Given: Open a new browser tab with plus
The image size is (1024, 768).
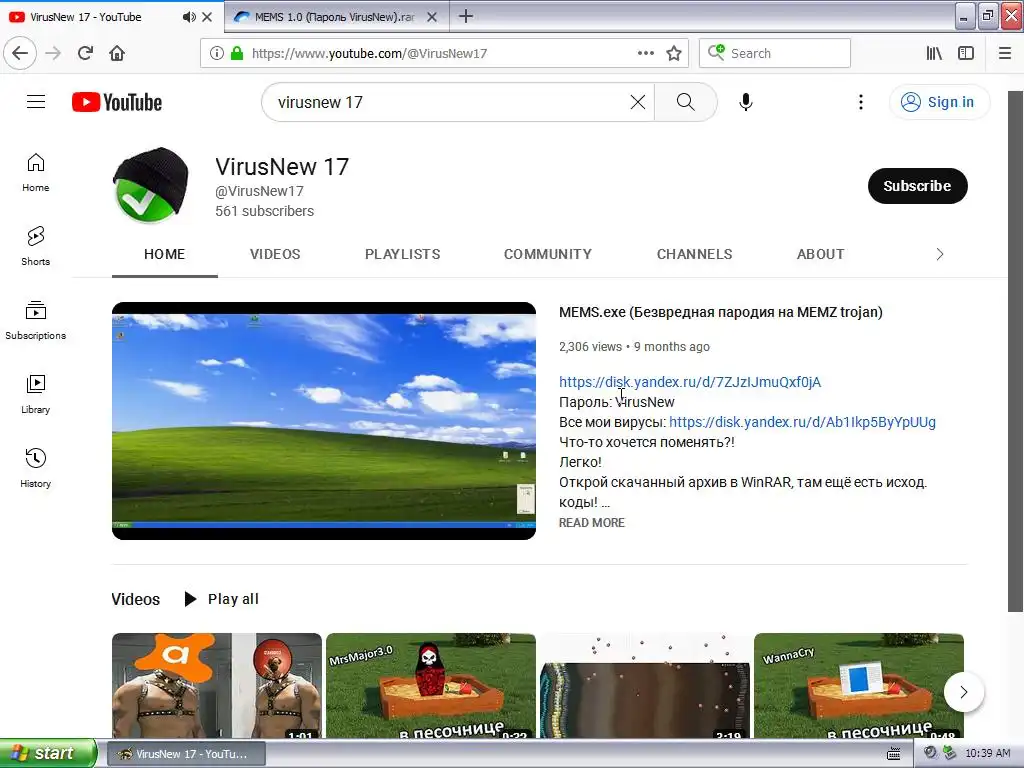Looking at the screenshot, I should pos(466,16).
